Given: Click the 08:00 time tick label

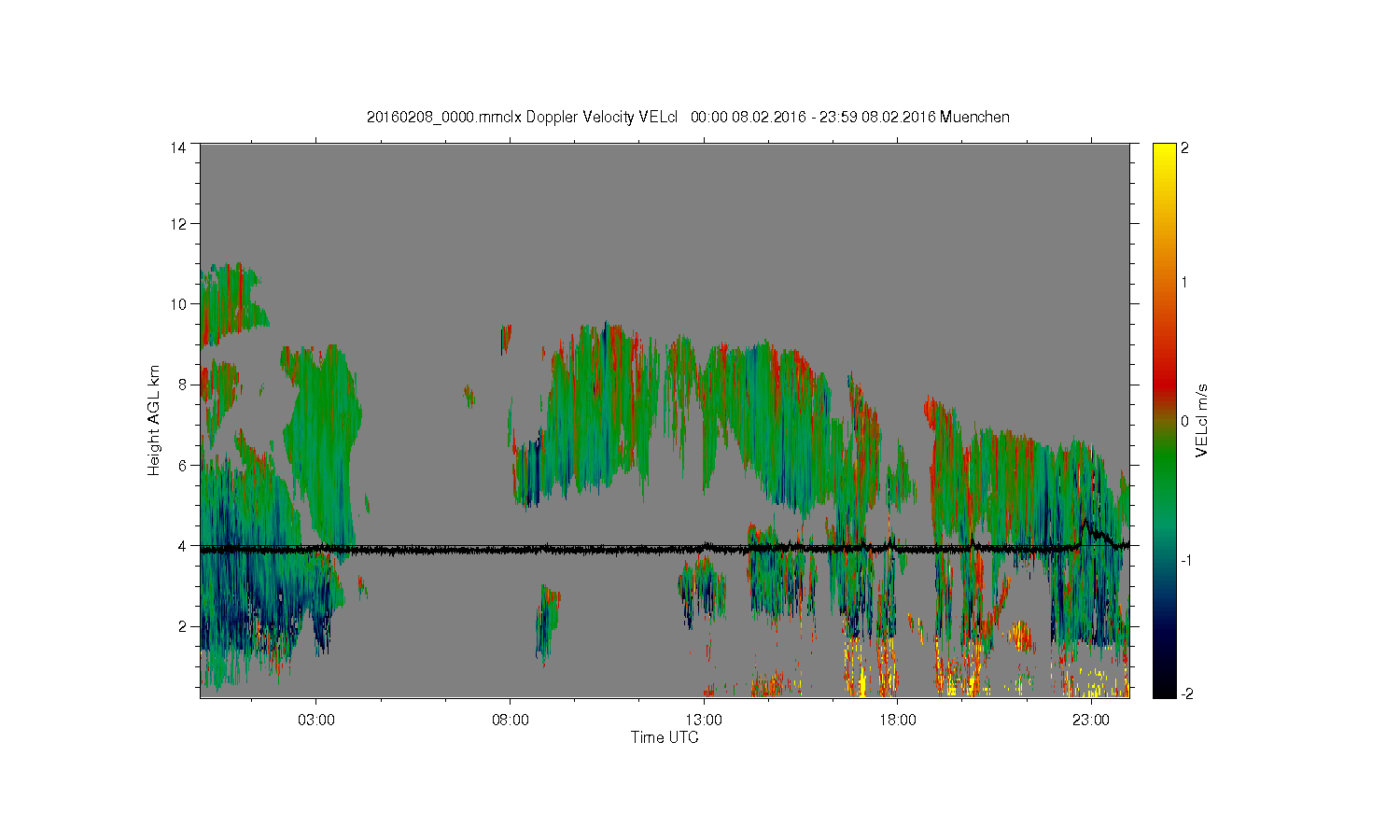Looking at the screenshot, I should [510, 721].
